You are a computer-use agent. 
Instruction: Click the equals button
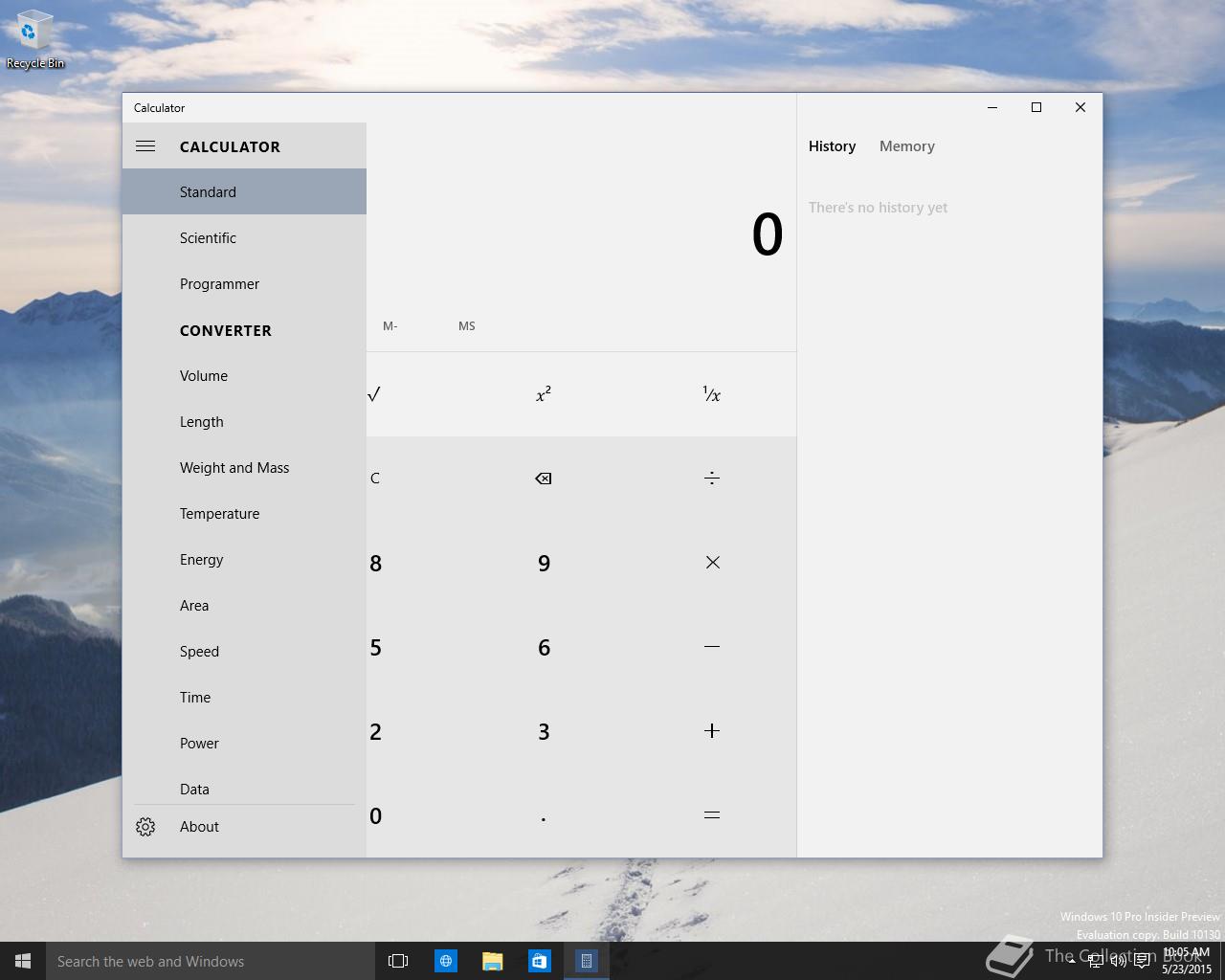[x=712, y=815]
